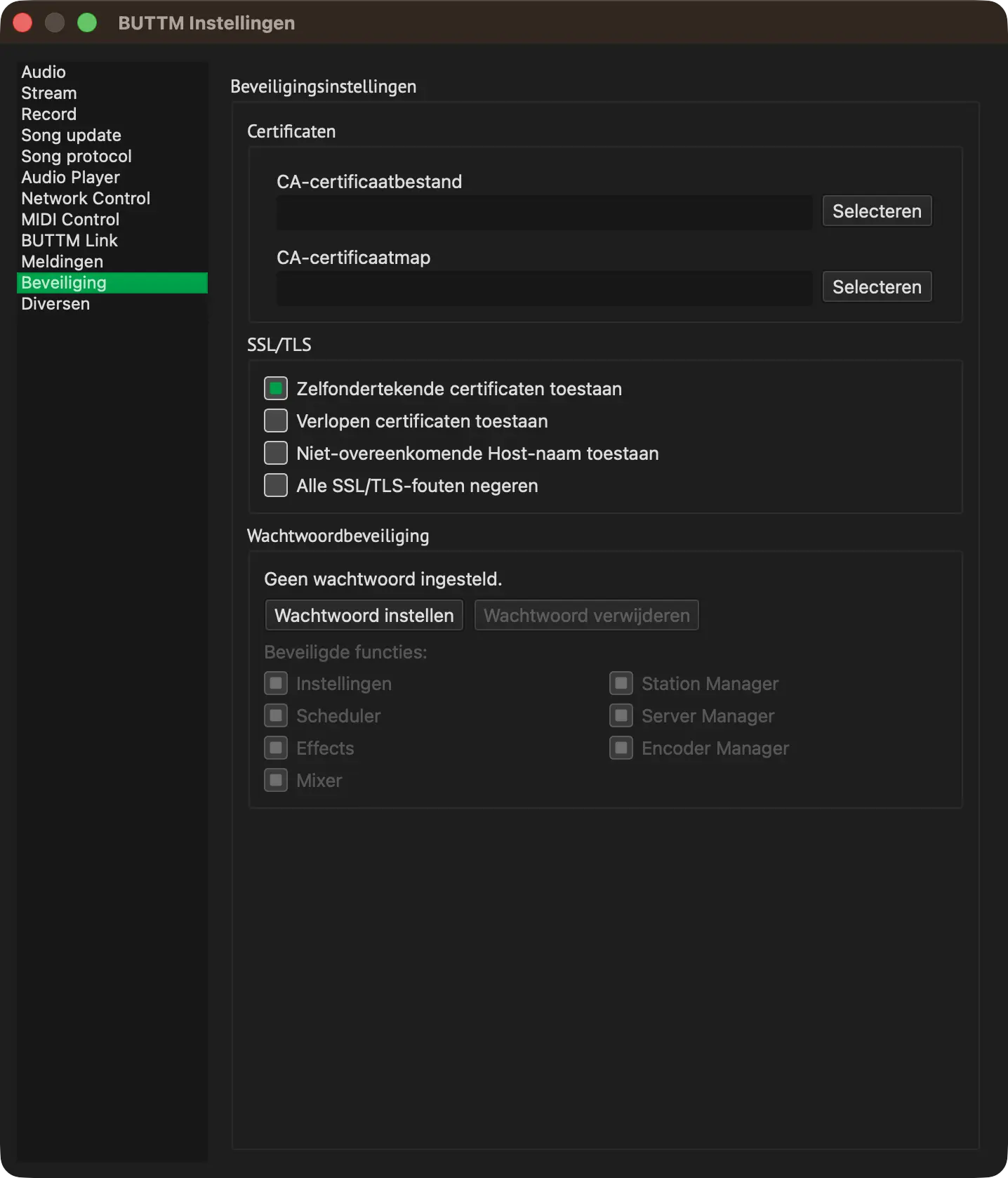Focus the CA-certificaatbestand path field
The width and height of the screenshot is (1008, 1178).
[x=544, y=212]
